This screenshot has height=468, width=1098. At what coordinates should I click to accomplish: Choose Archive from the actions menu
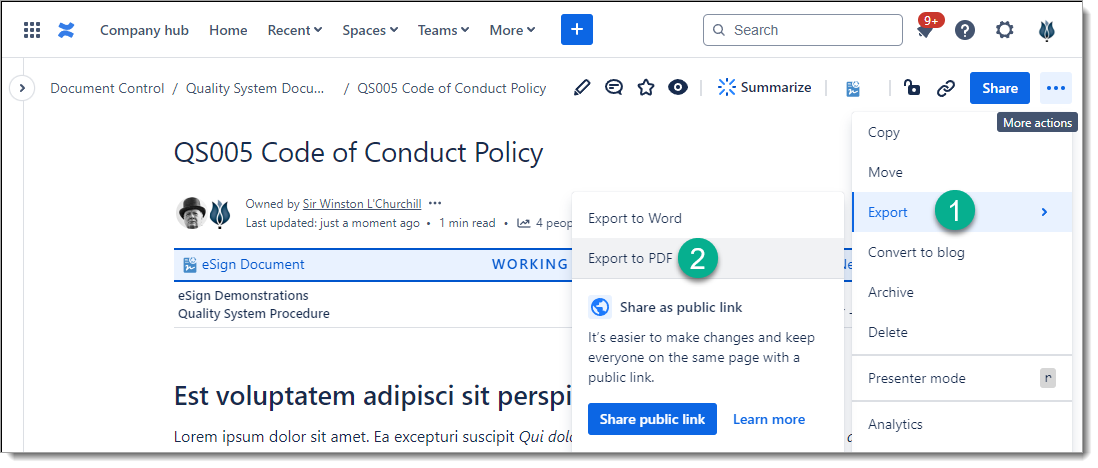coord(890,292)
